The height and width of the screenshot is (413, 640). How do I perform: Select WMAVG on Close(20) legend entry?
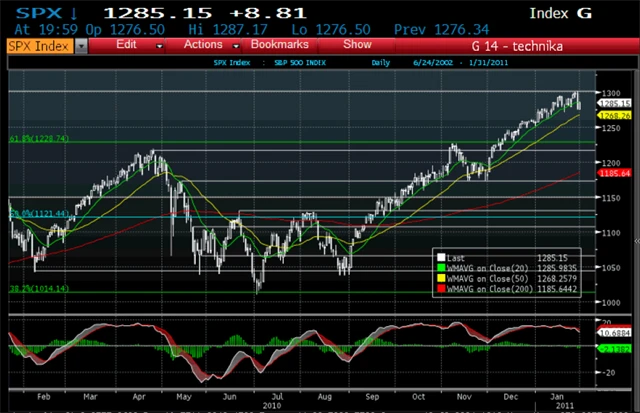(487, 268)
